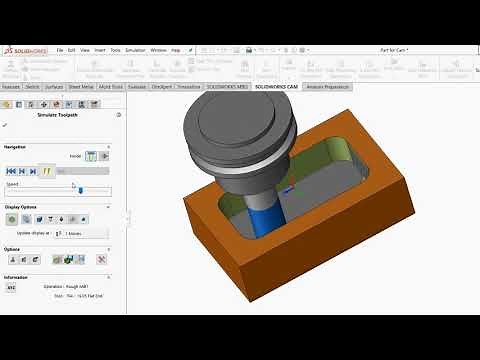This screenshot has height=360, width=480.
Task: Open the Simulation menu
Action: 135,50
